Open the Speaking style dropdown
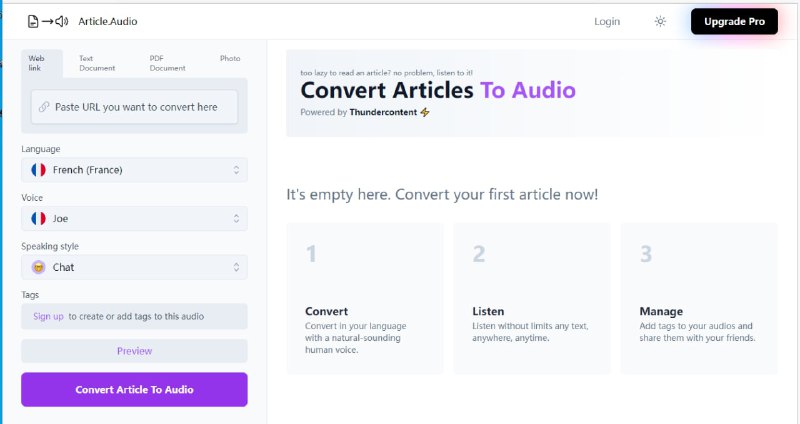800x424 pixels. [134, 267]
